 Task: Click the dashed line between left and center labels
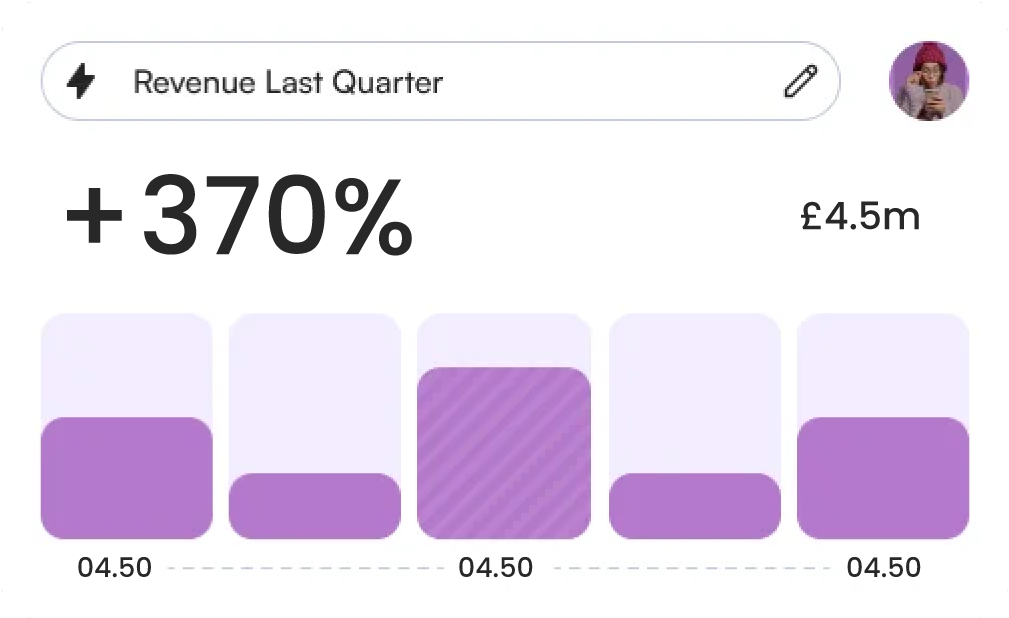pos(305,568)
